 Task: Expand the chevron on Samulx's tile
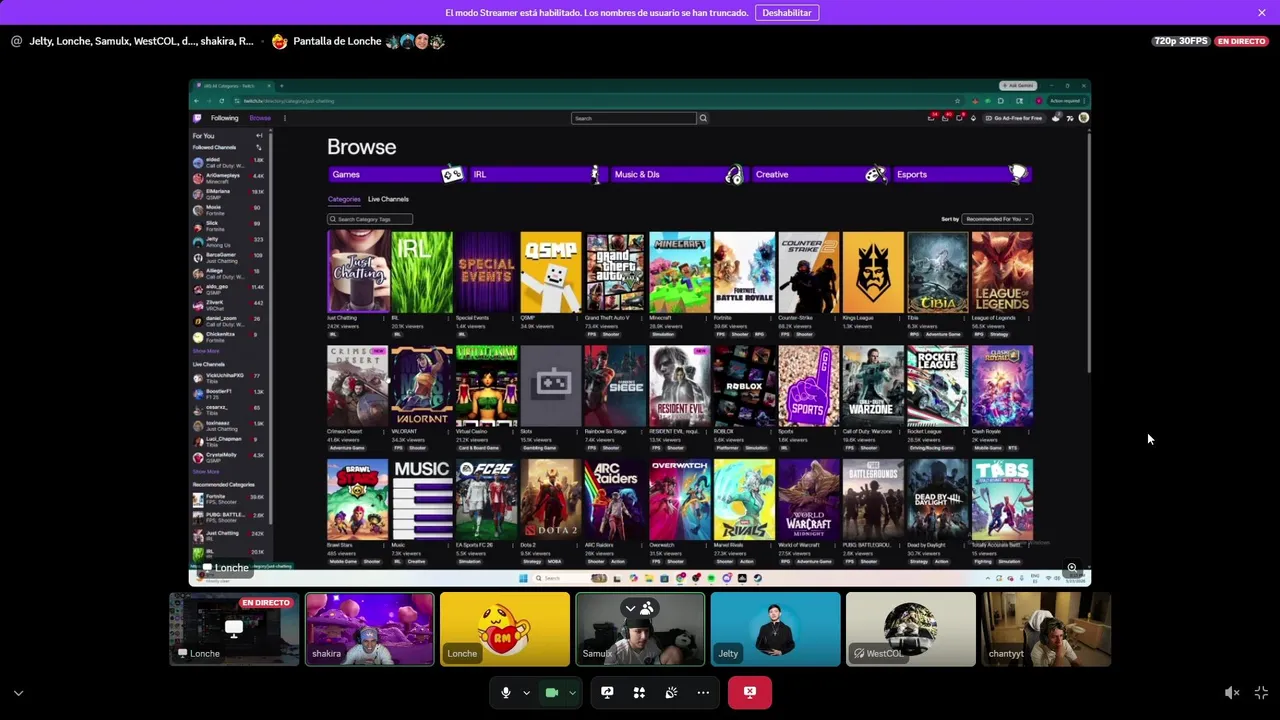point(630,608)
